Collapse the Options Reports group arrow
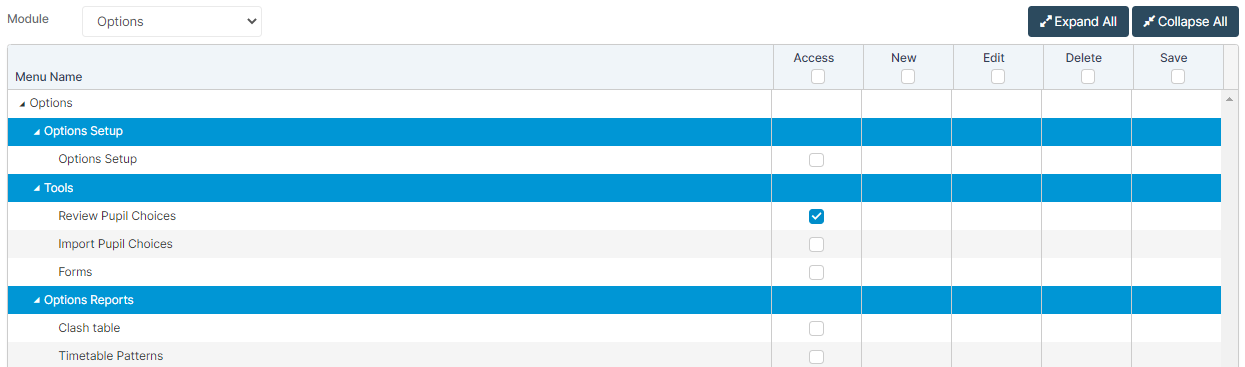The width and height of the screenshot is (1245, 367). pos(37,300)
